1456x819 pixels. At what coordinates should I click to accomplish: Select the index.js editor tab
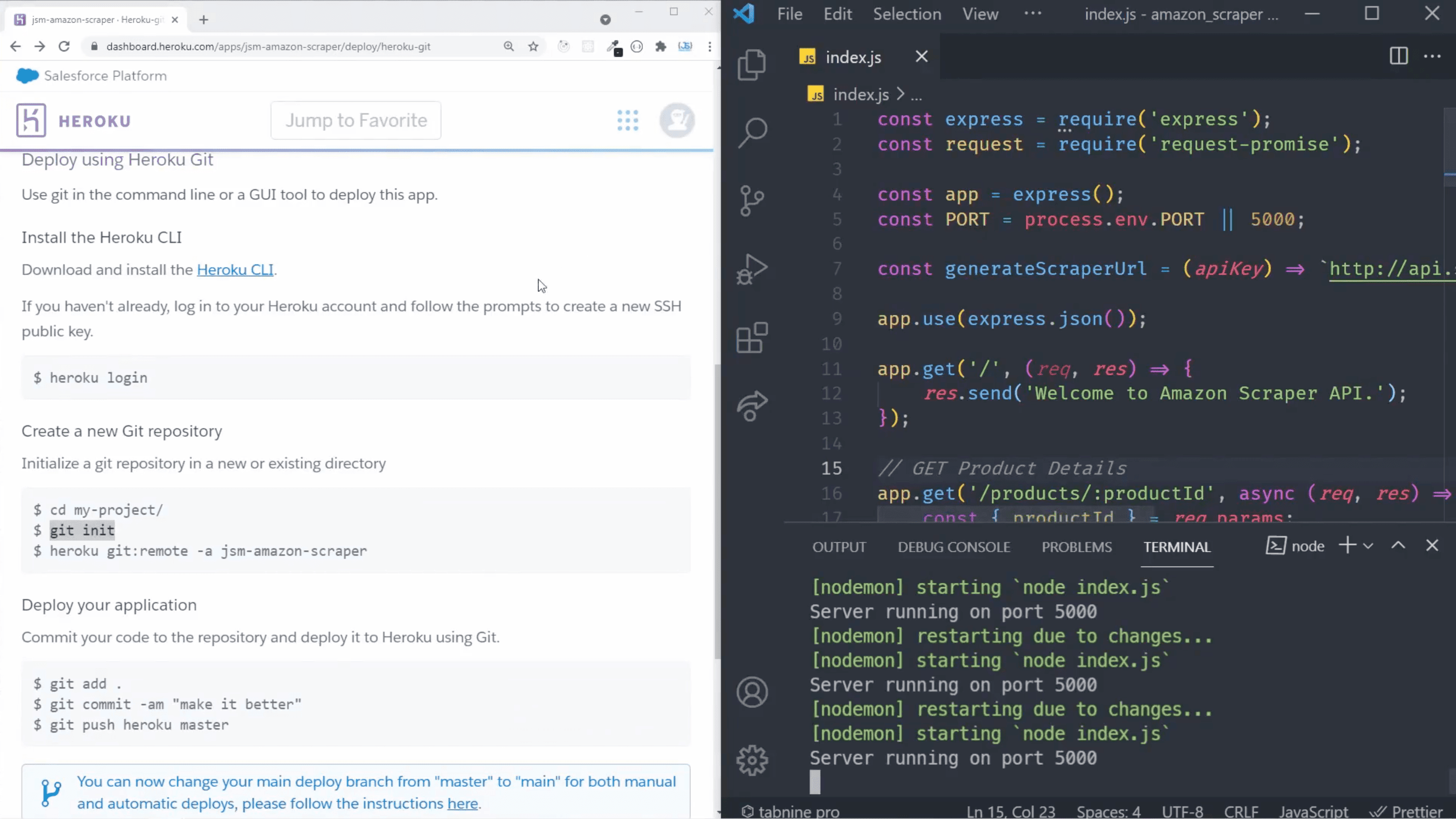(x=854, y=57)
